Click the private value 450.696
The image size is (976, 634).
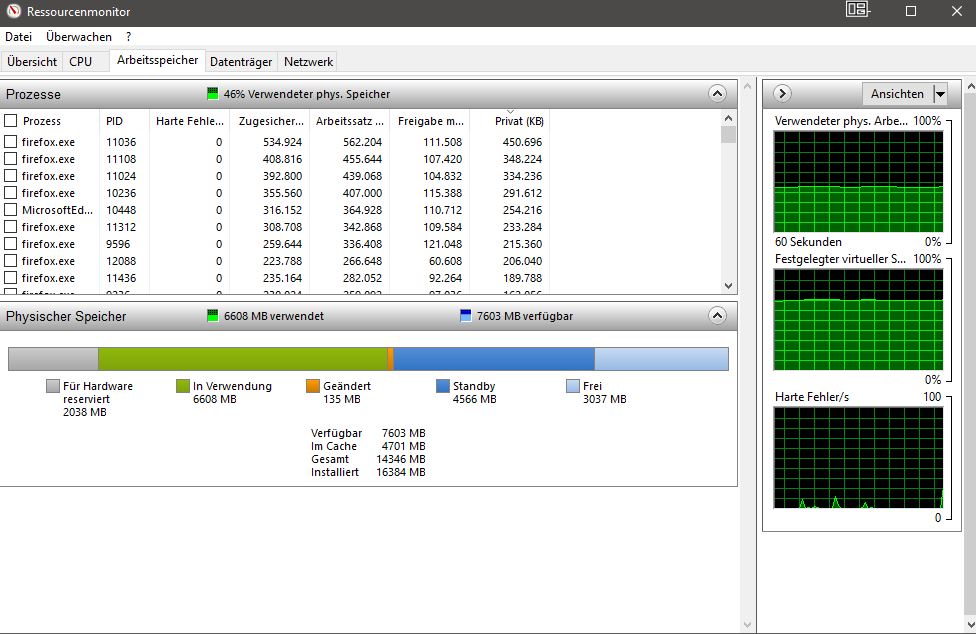522,142
